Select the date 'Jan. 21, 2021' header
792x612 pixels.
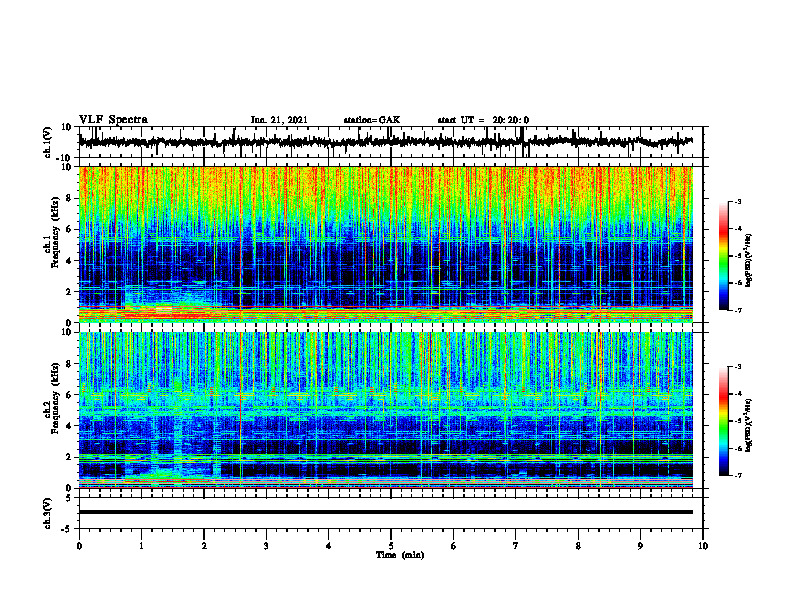(279, 120)
